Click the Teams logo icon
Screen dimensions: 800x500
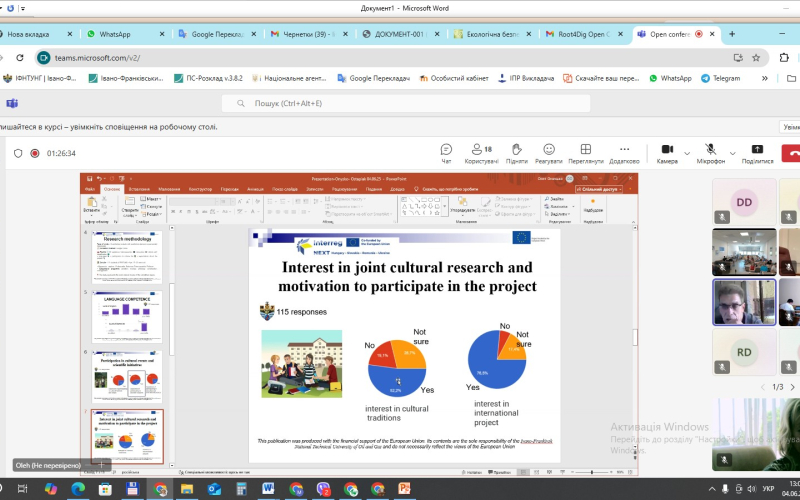pyautogui.click(x=12, y=104)
